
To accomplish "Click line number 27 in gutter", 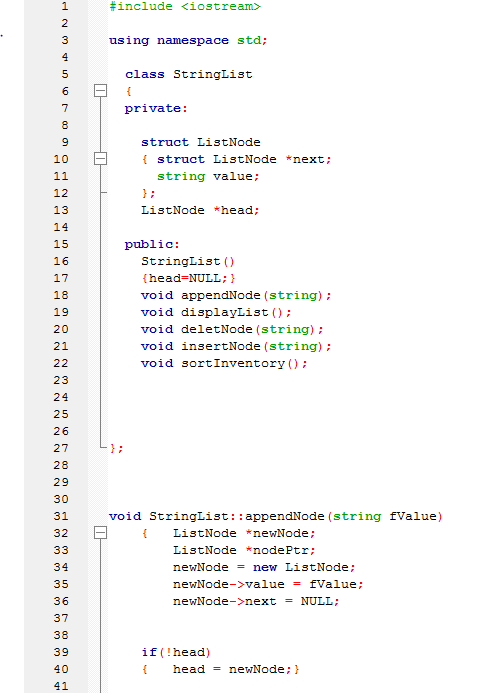I will (61, 448).
